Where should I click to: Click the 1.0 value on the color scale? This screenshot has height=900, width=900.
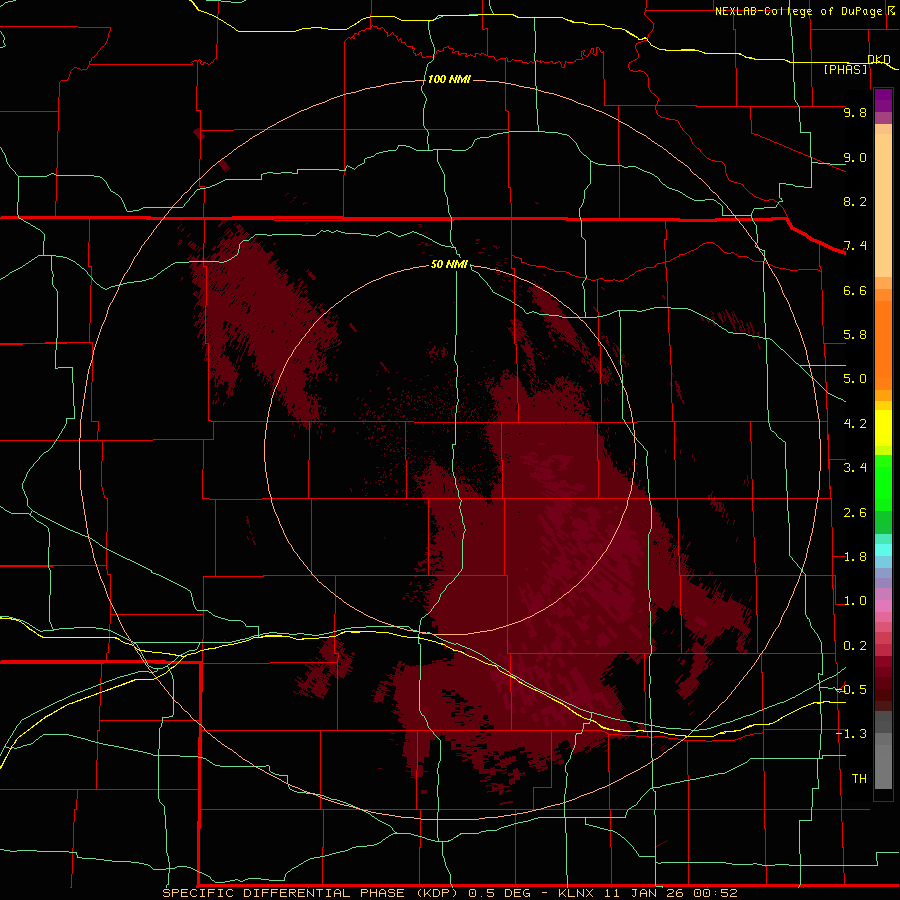tap(855, 601)
